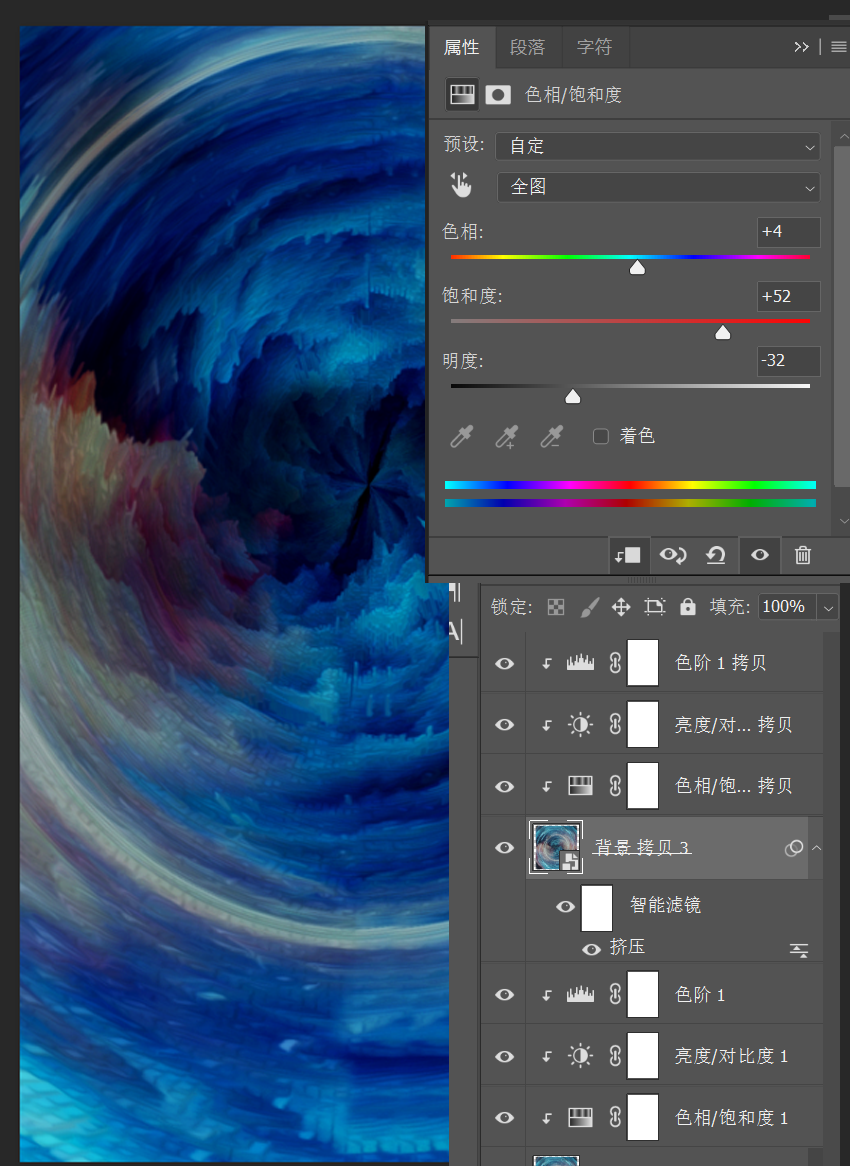Image resolution: width=850 pixels, height=1166 pixels.
Task: Switch to the 字符 tab
Action: point(594,48)
